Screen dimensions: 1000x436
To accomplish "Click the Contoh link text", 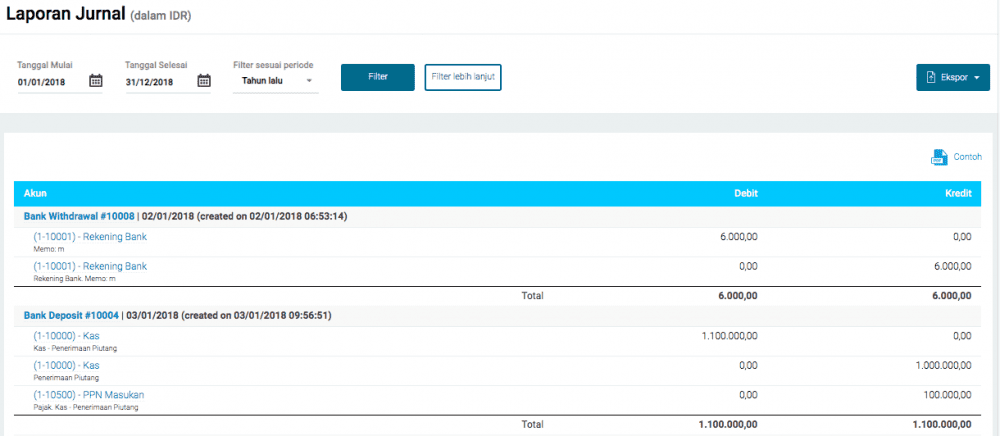I will 967,157.
